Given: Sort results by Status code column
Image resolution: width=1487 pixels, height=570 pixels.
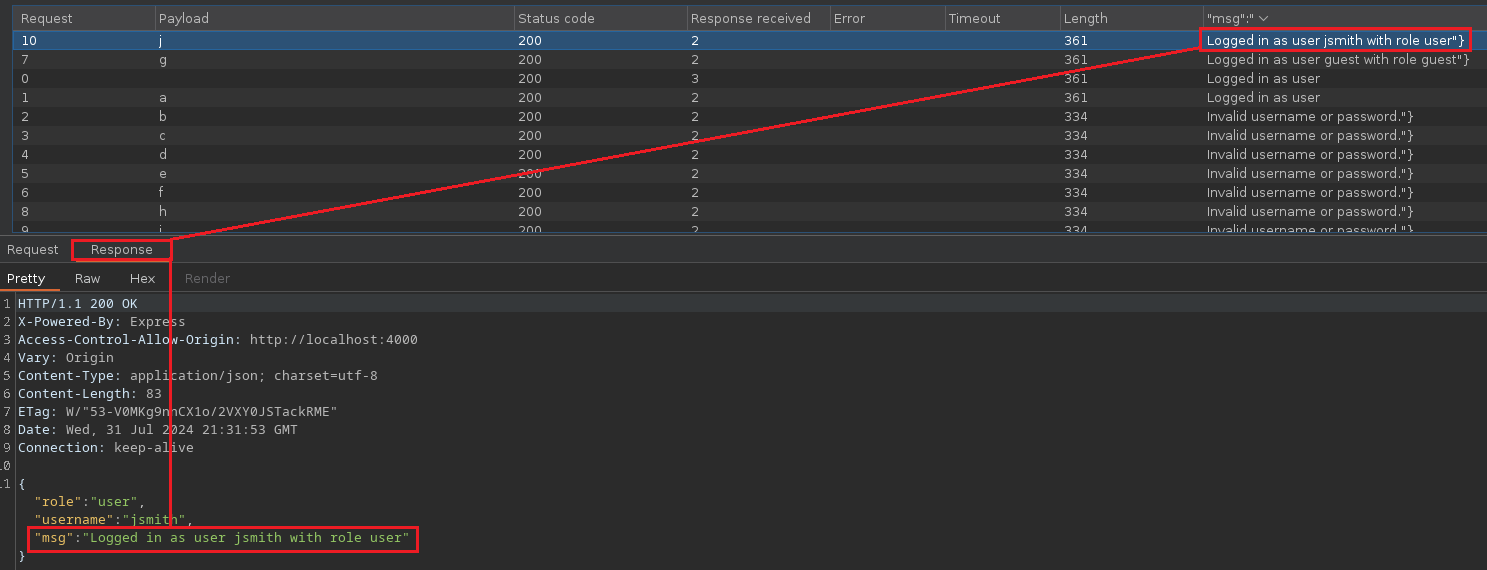Looking at the screenshot, I should [556, 19].
